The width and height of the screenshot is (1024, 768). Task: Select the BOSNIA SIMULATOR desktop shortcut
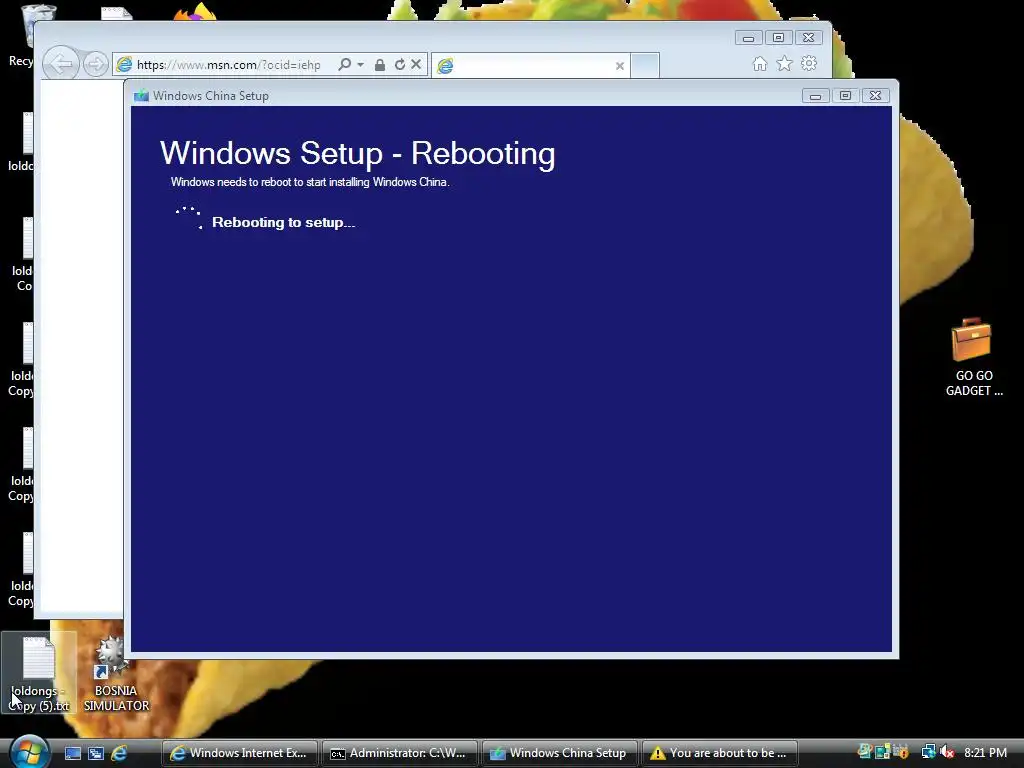coord(116,675)
